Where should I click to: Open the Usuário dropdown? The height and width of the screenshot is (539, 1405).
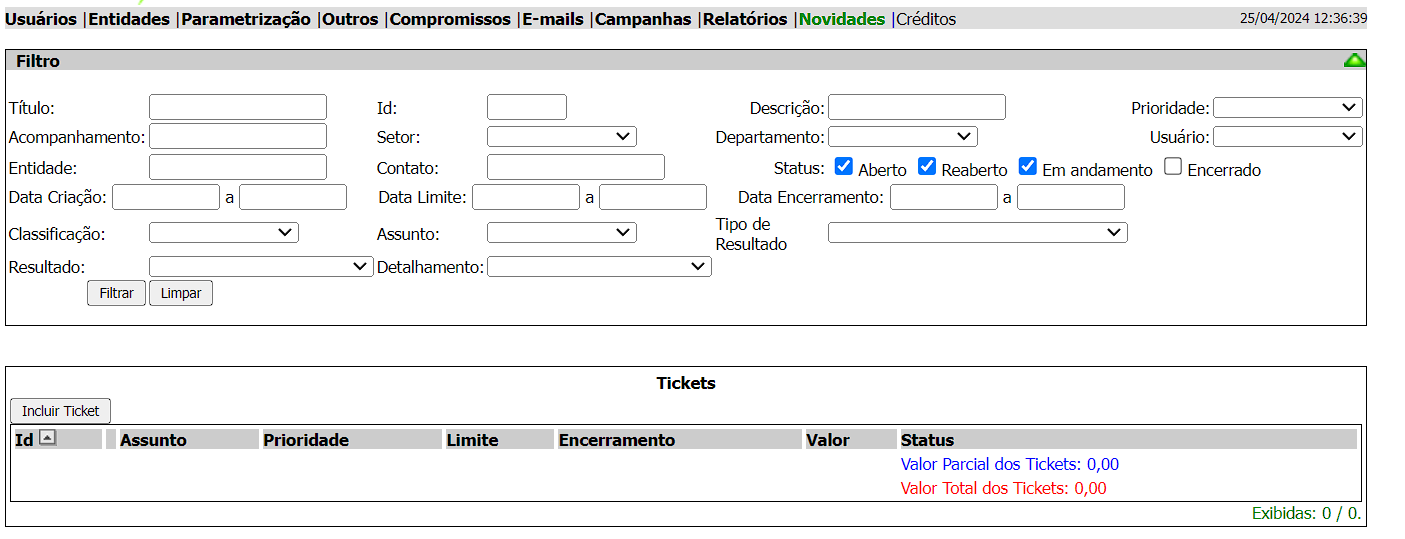1287,137
